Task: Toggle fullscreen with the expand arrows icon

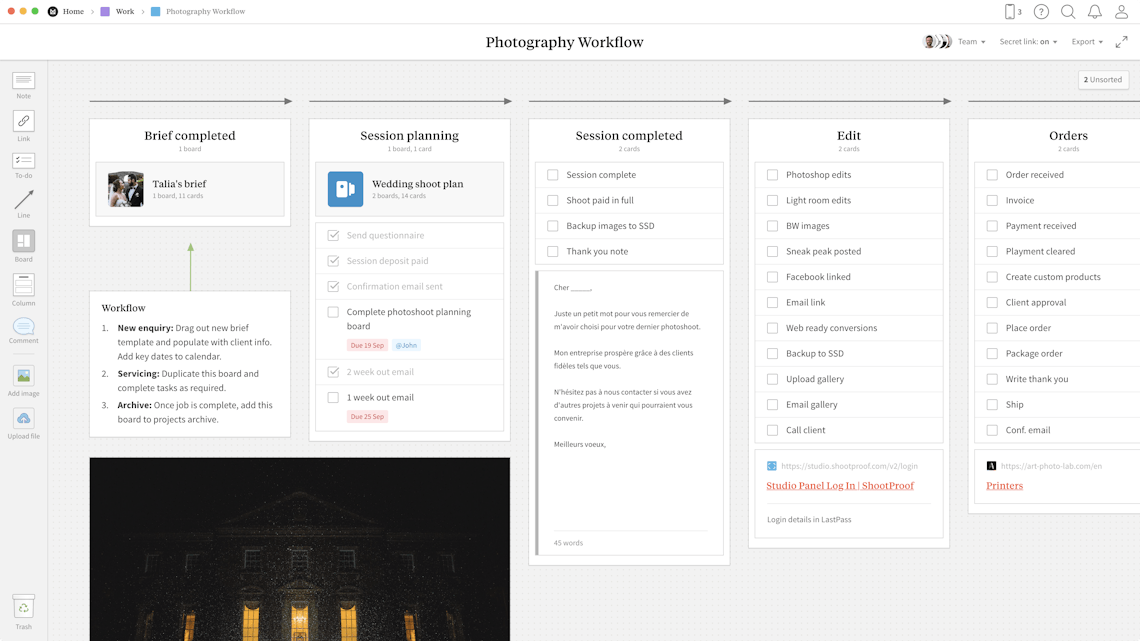Action: click(1122, 42)
